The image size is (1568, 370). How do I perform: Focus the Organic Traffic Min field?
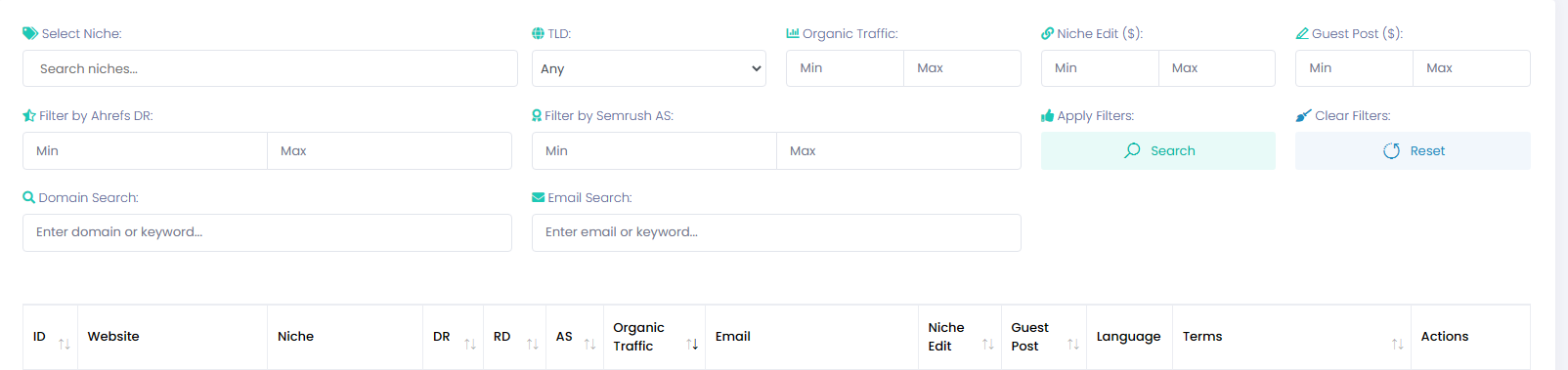(x=845, y=68)
